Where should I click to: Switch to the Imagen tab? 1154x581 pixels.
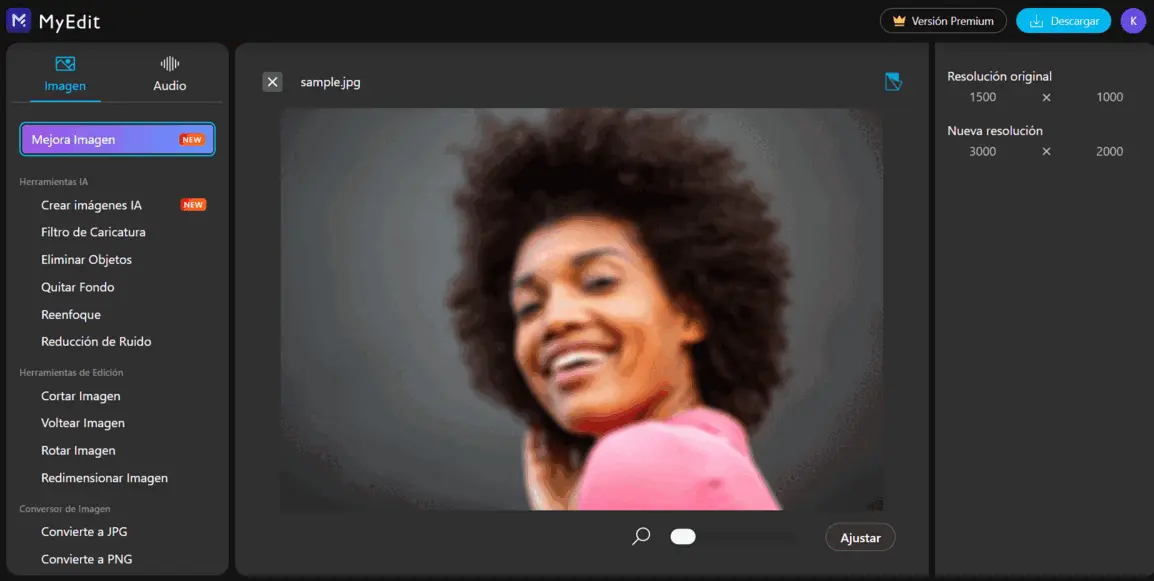pos(65,75)
